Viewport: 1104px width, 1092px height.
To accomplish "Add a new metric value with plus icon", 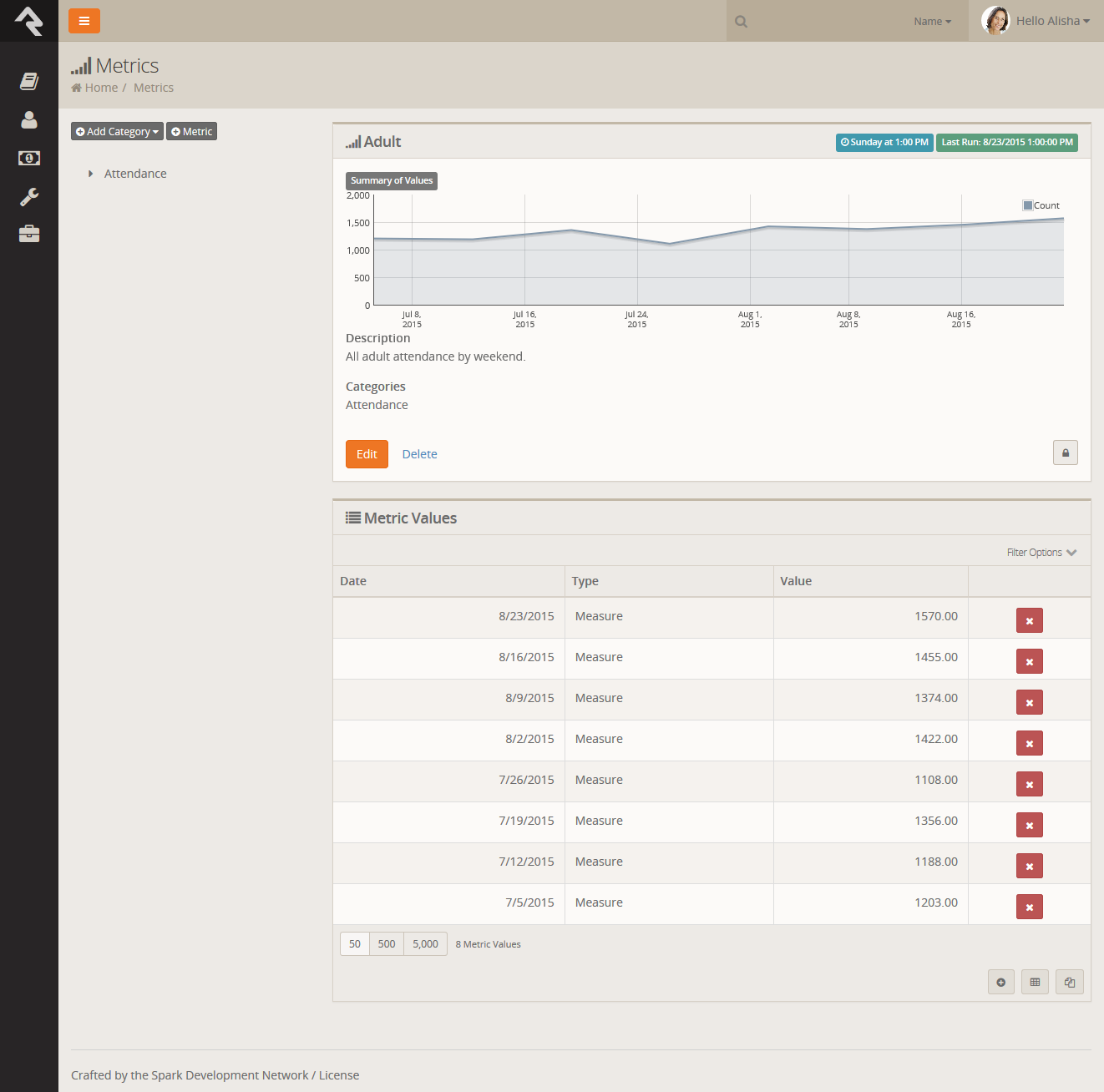I will 1001,982.
